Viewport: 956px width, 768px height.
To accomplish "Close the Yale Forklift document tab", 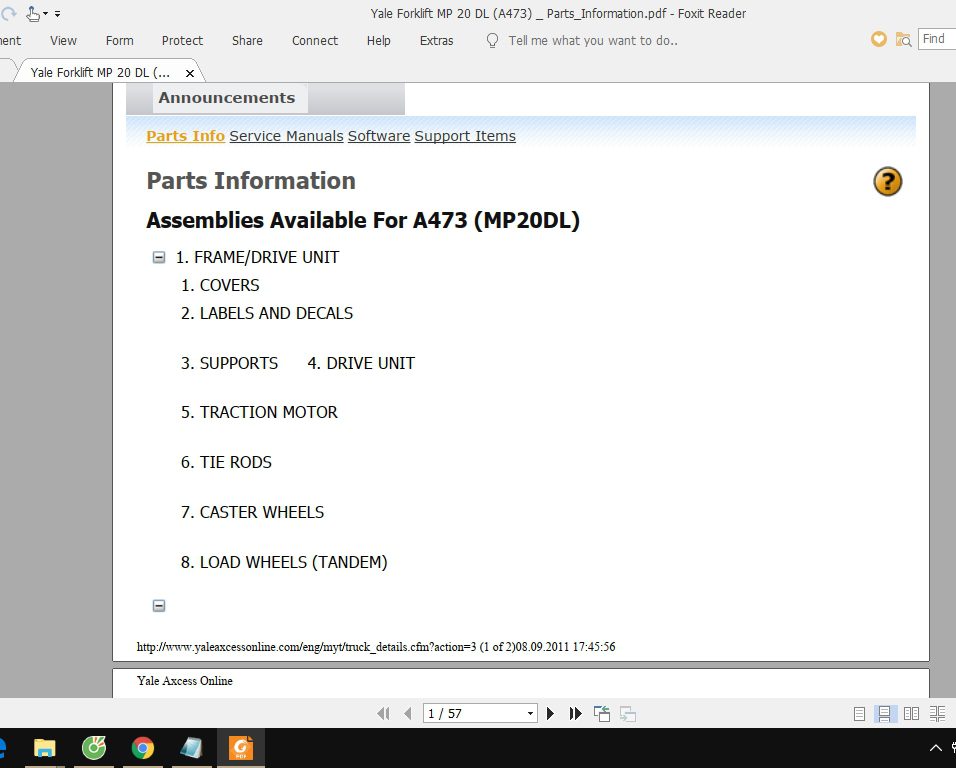I will (190, 73).
